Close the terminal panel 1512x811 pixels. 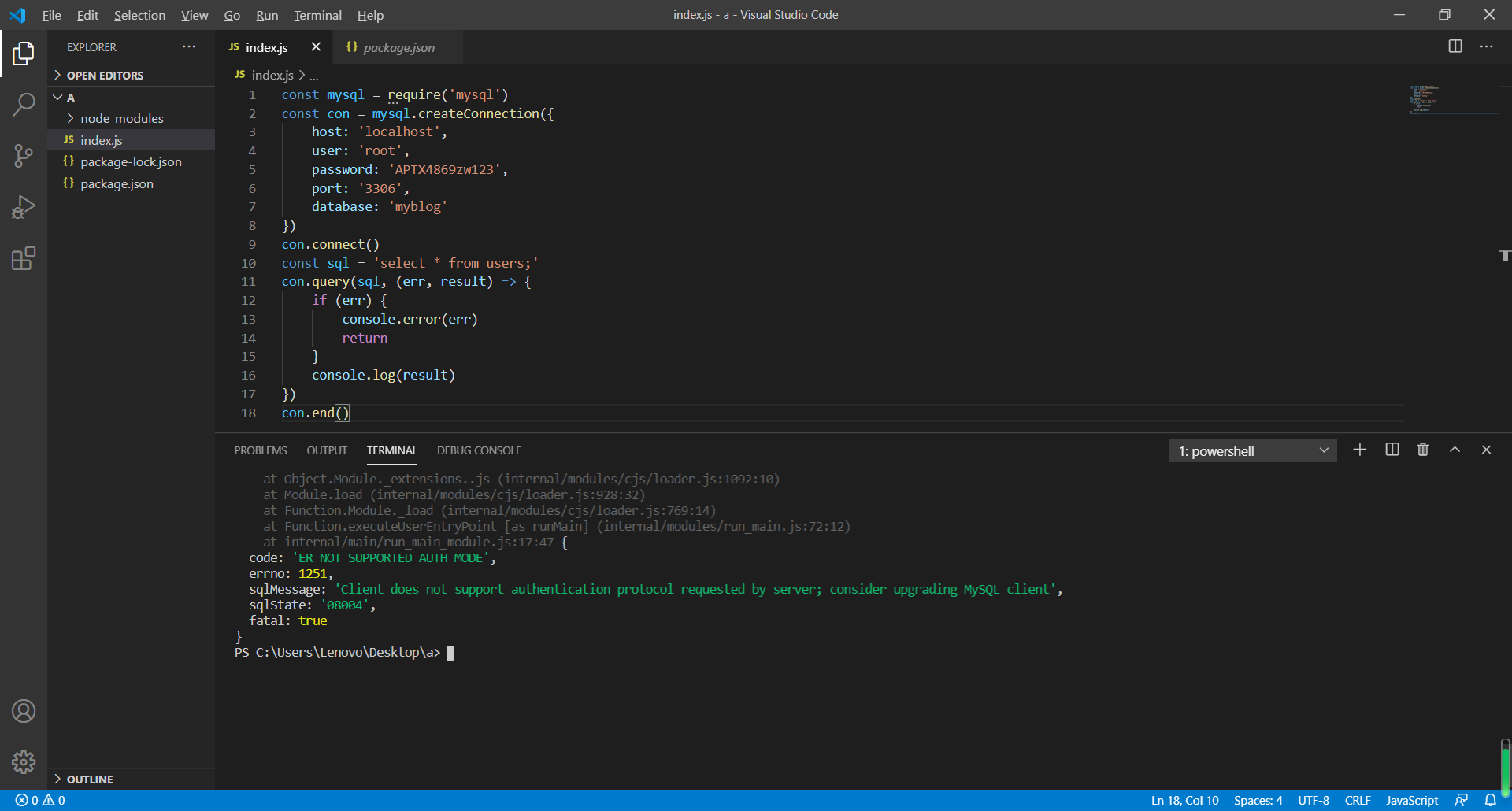coord(1486,450)
